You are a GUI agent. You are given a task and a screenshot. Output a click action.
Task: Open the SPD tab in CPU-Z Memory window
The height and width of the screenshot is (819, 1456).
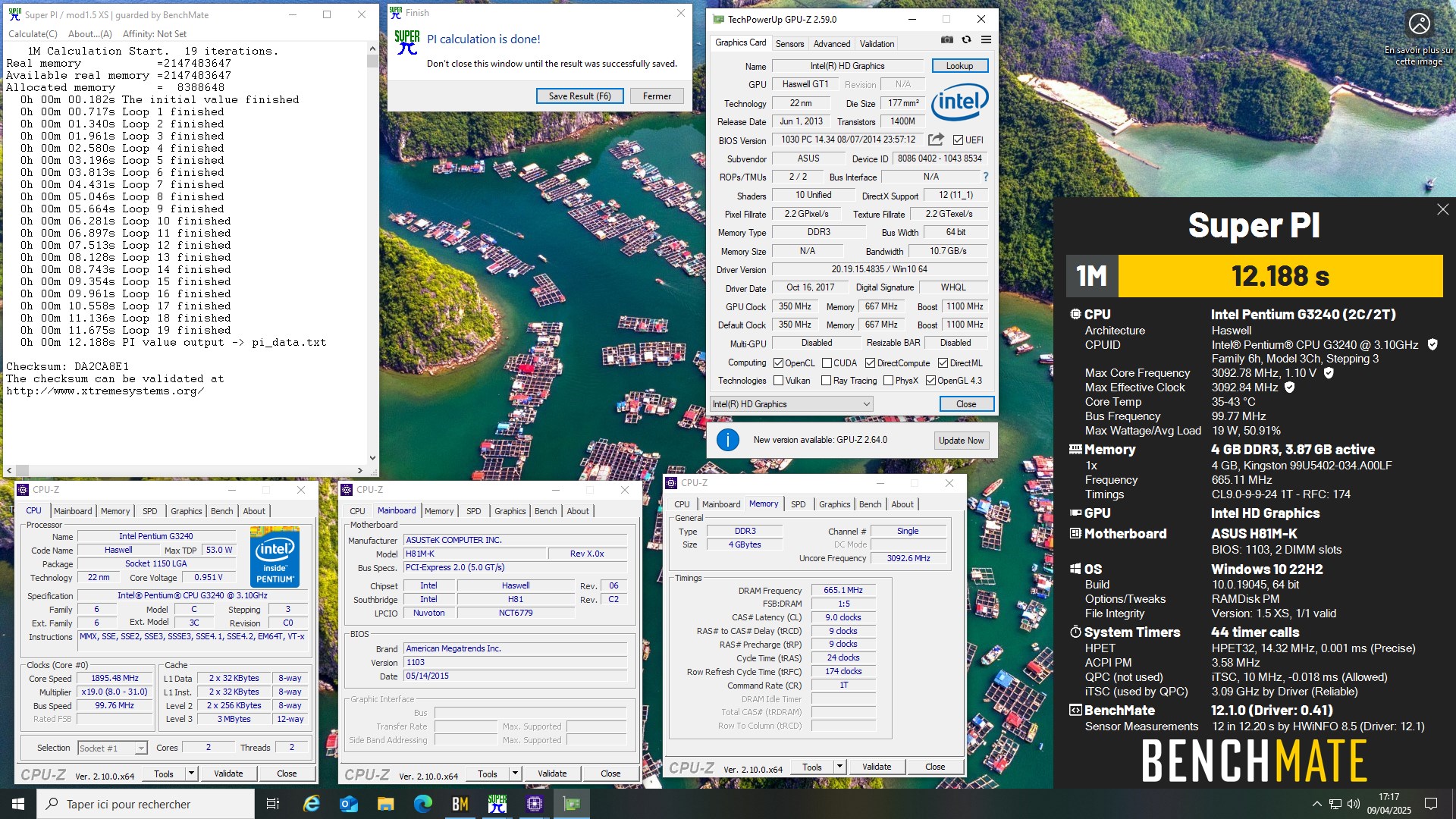(x=799, y=504)
